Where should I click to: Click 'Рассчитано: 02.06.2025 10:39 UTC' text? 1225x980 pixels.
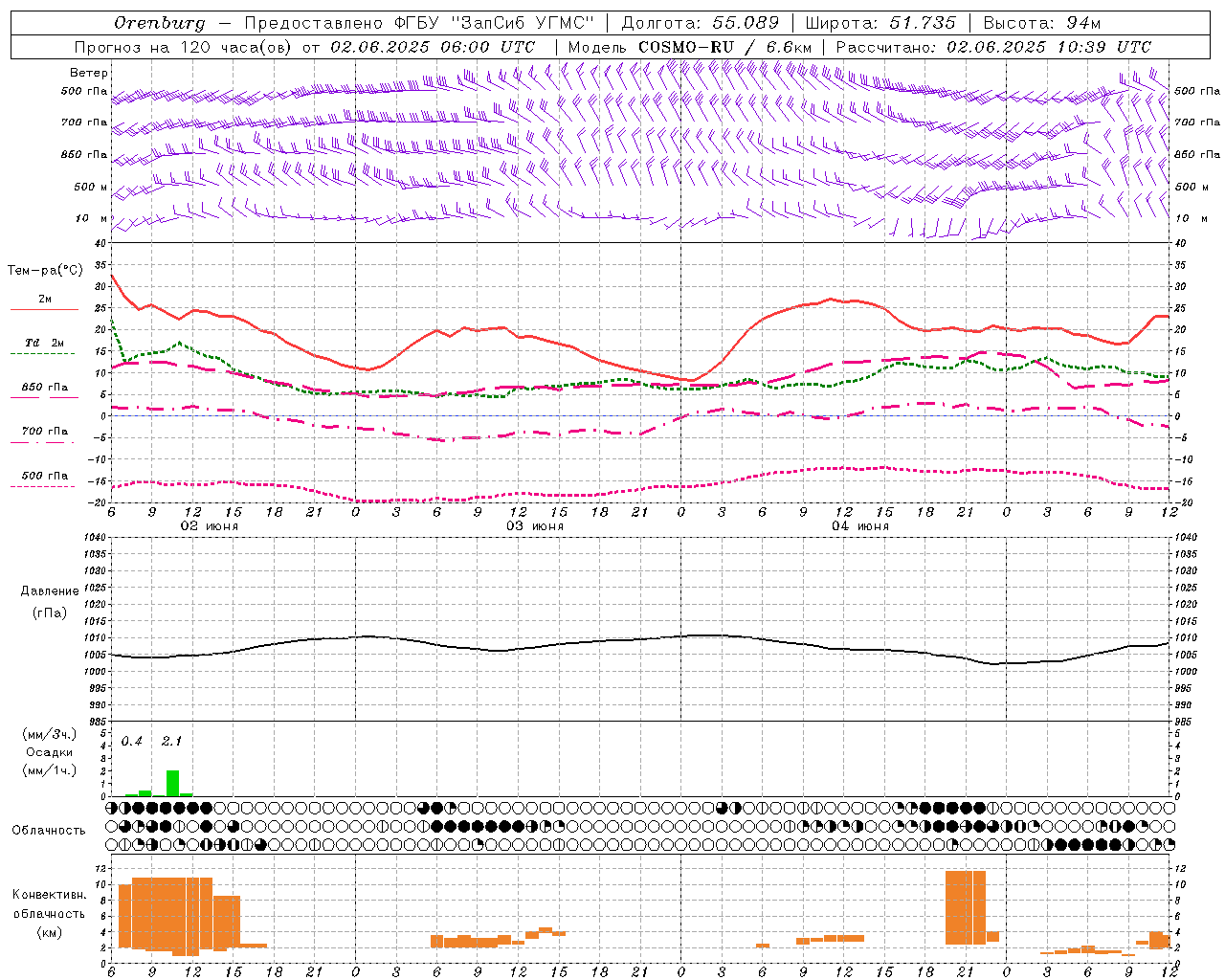click(x=993, y=47)
